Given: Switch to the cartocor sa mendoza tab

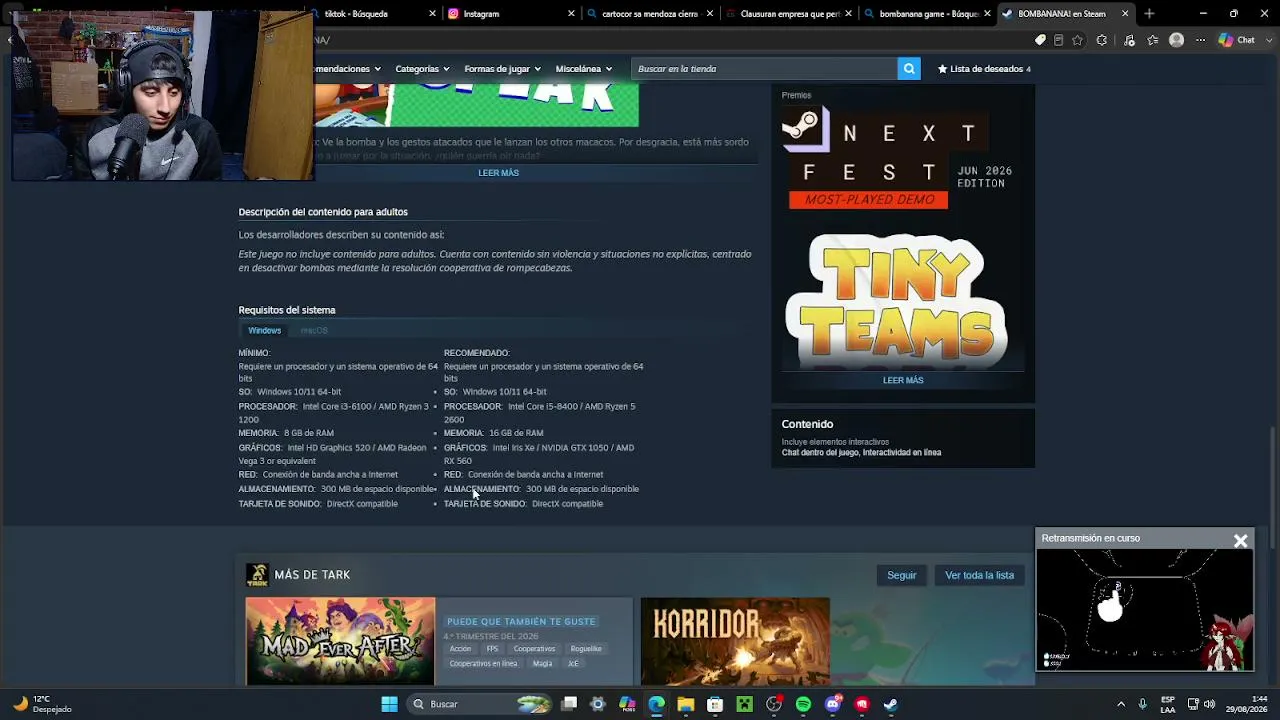Looking at the screenshot, I should tap(650, 14).
